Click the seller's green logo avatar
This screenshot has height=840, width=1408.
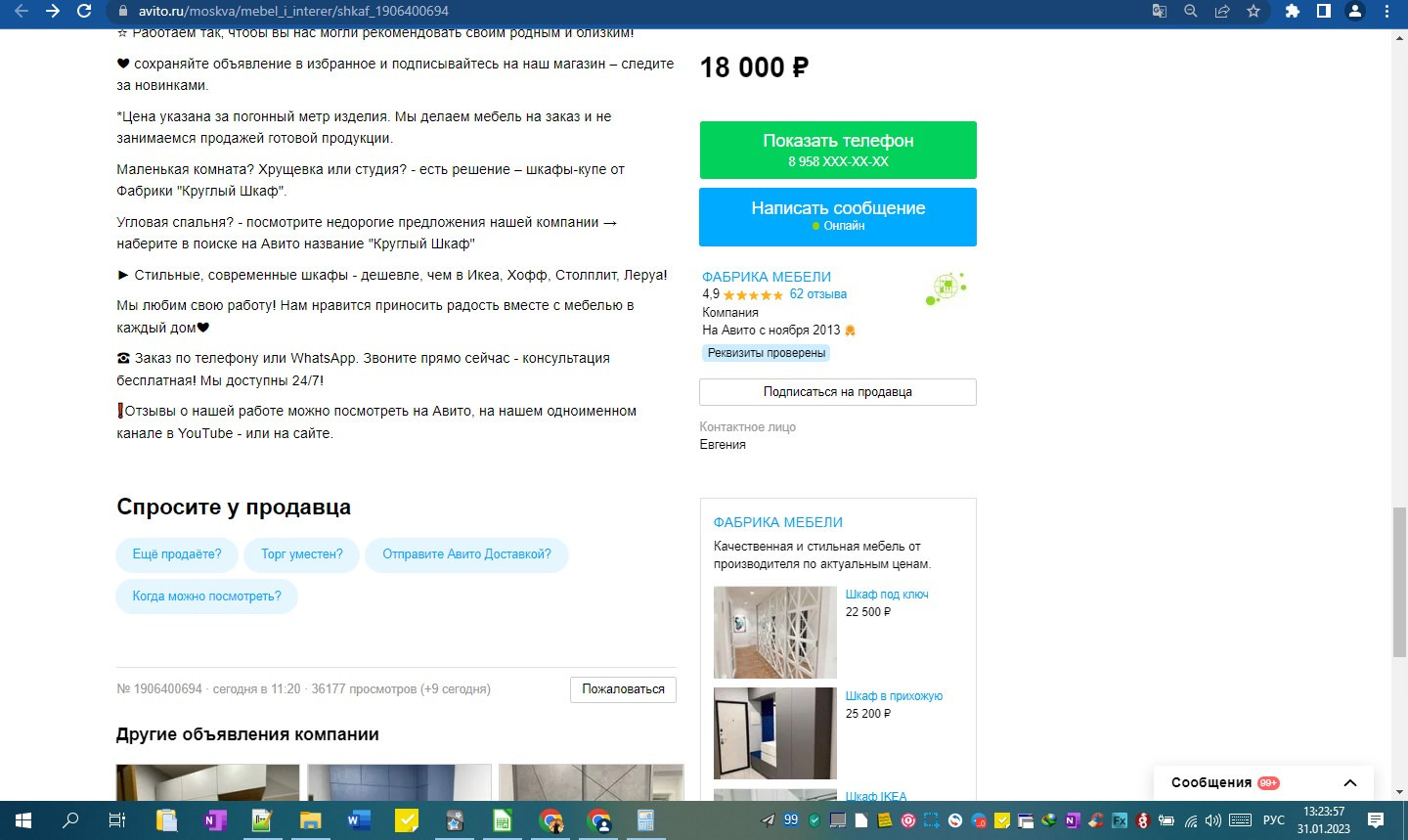tap(946, 288)
